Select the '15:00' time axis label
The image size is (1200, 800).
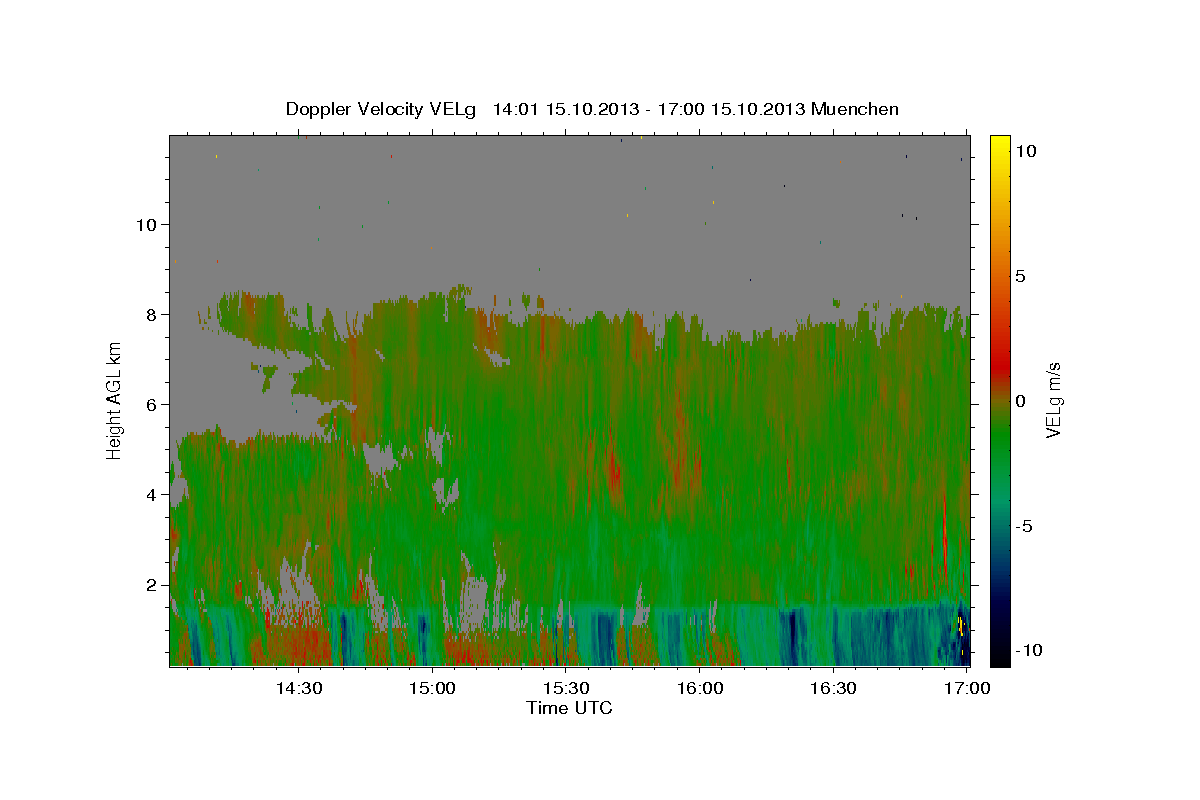(x=433, y=689)
